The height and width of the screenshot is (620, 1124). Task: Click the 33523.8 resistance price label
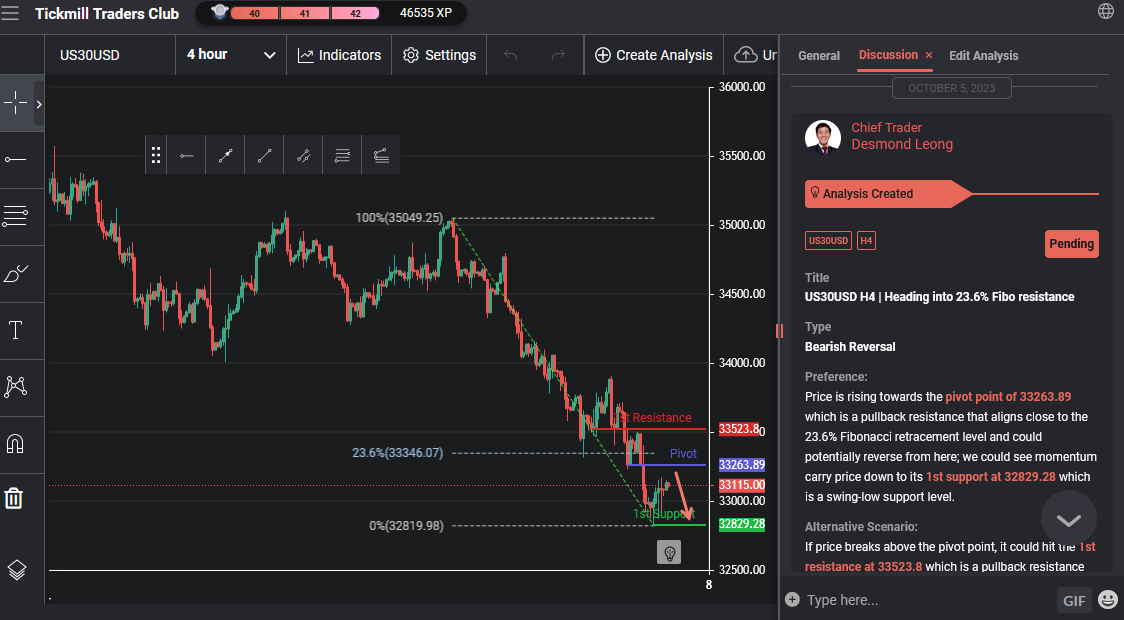click(x=738, y=429)
